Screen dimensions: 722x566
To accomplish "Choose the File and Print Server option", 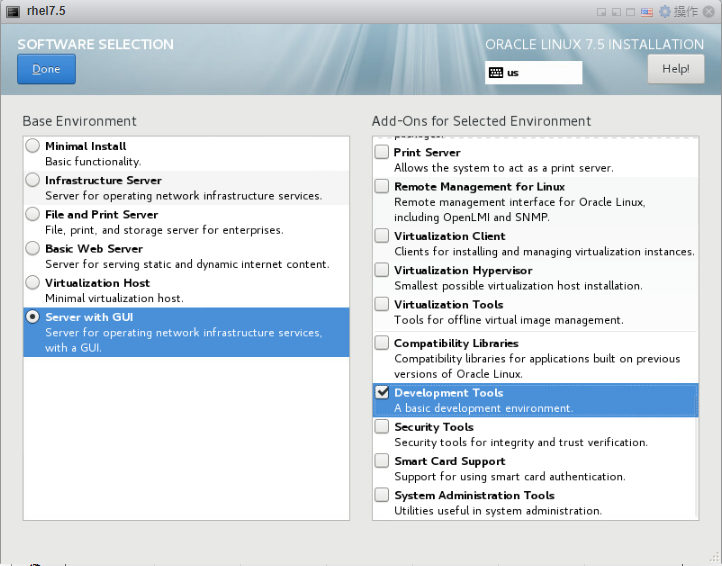I will pyautogui.click(x=33, y=214).
